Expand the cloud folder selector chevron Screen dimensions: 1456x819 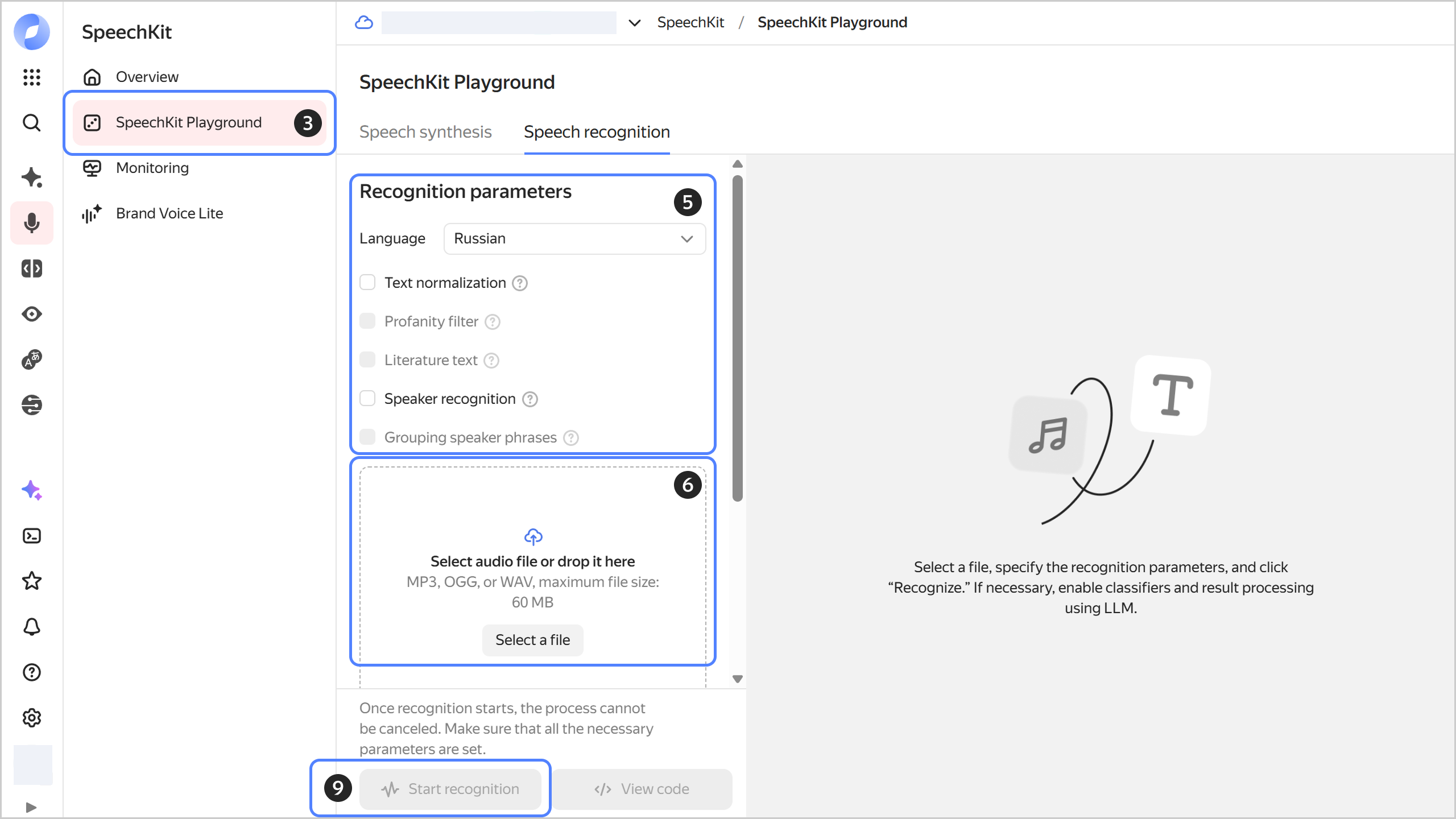click(x=635, y=23)
